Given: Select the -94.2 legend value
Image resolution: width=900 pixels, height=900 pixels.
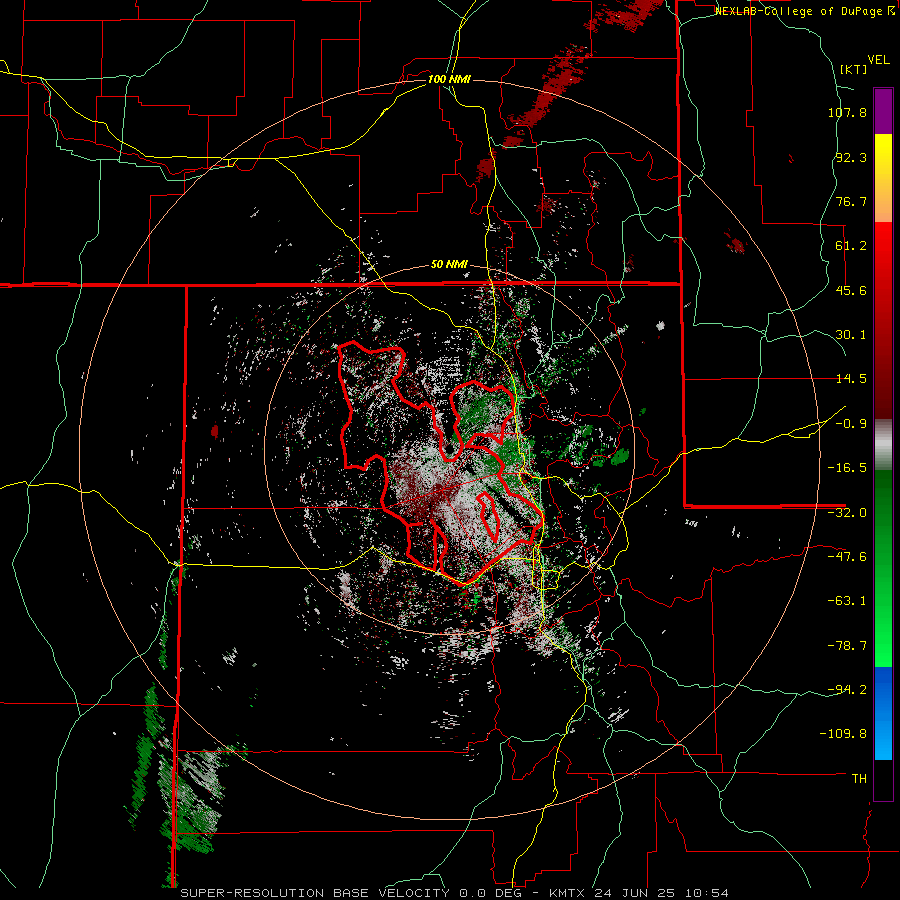Looking at the screenshot, I should click(x=847, y=690).
